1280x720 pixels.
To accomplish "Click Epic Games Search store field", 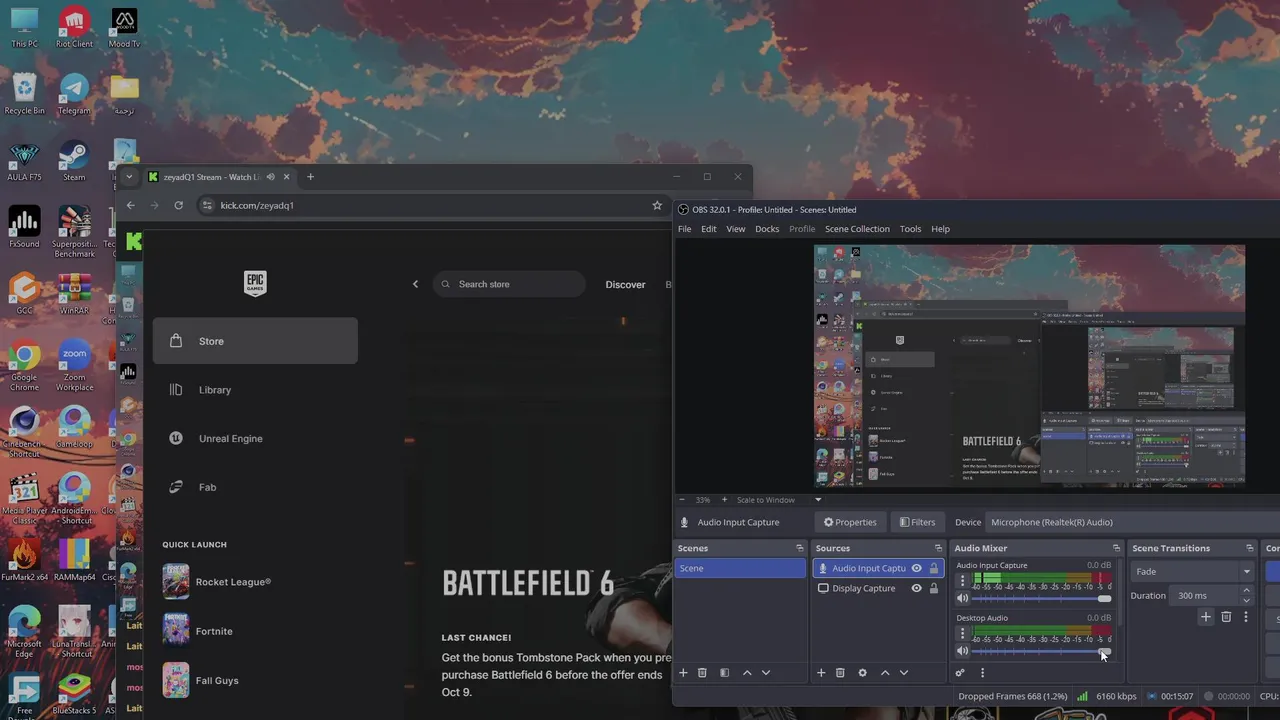I will (510, 284).
